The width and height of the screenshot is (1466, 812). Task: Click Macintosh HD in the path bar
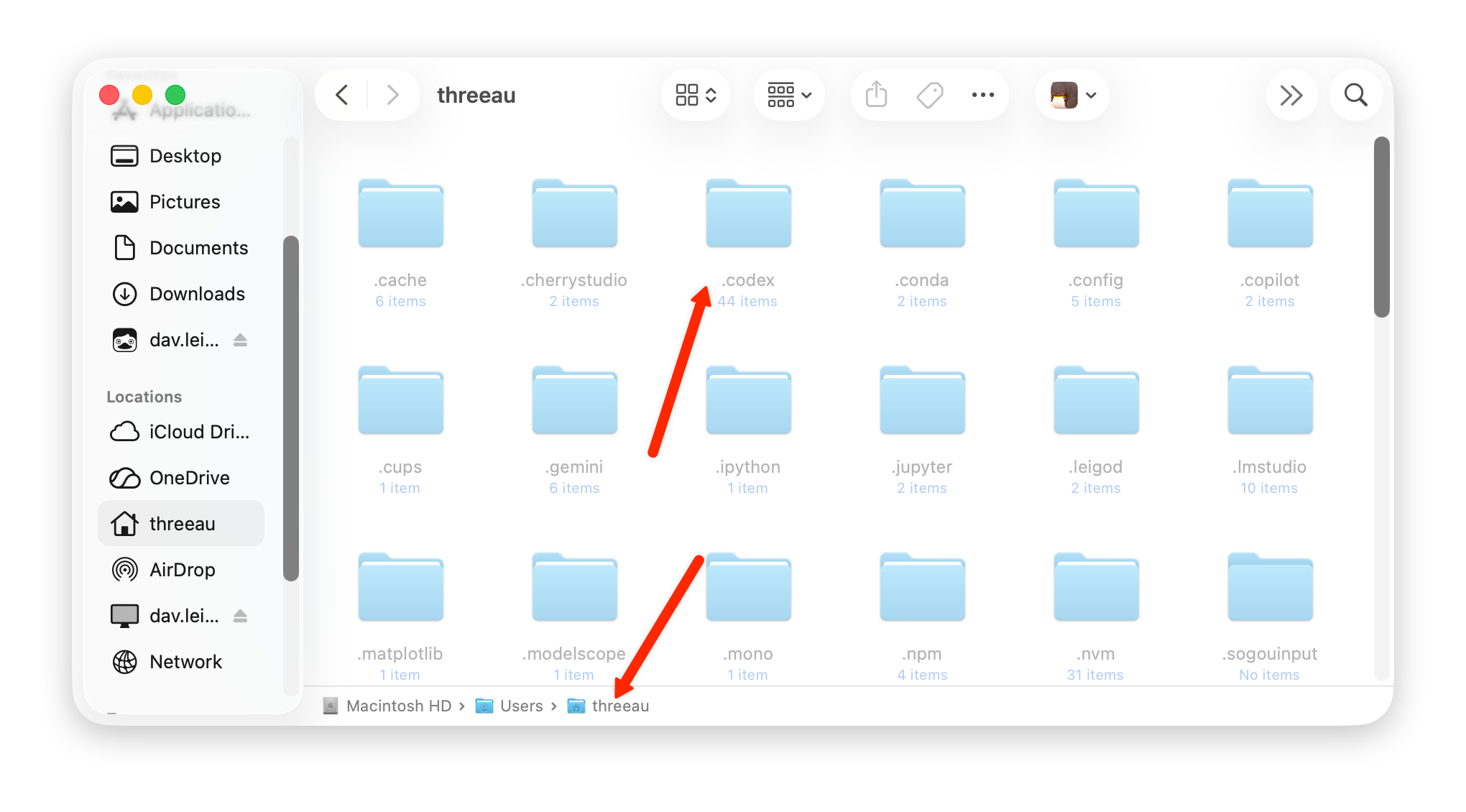click(x=387, y=706)
